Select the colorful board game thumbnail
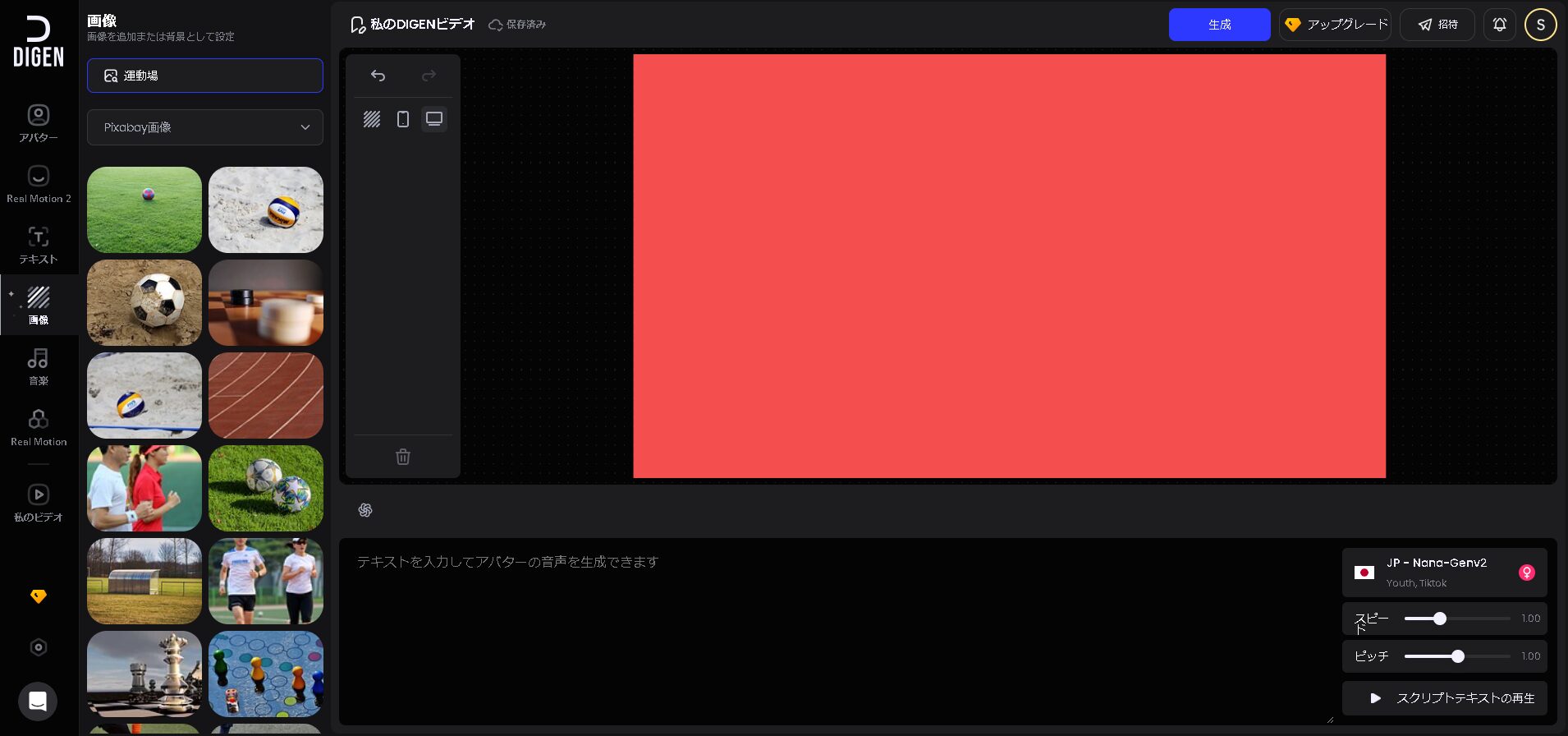The image size is (1568, 736). [x=266, y=674]
